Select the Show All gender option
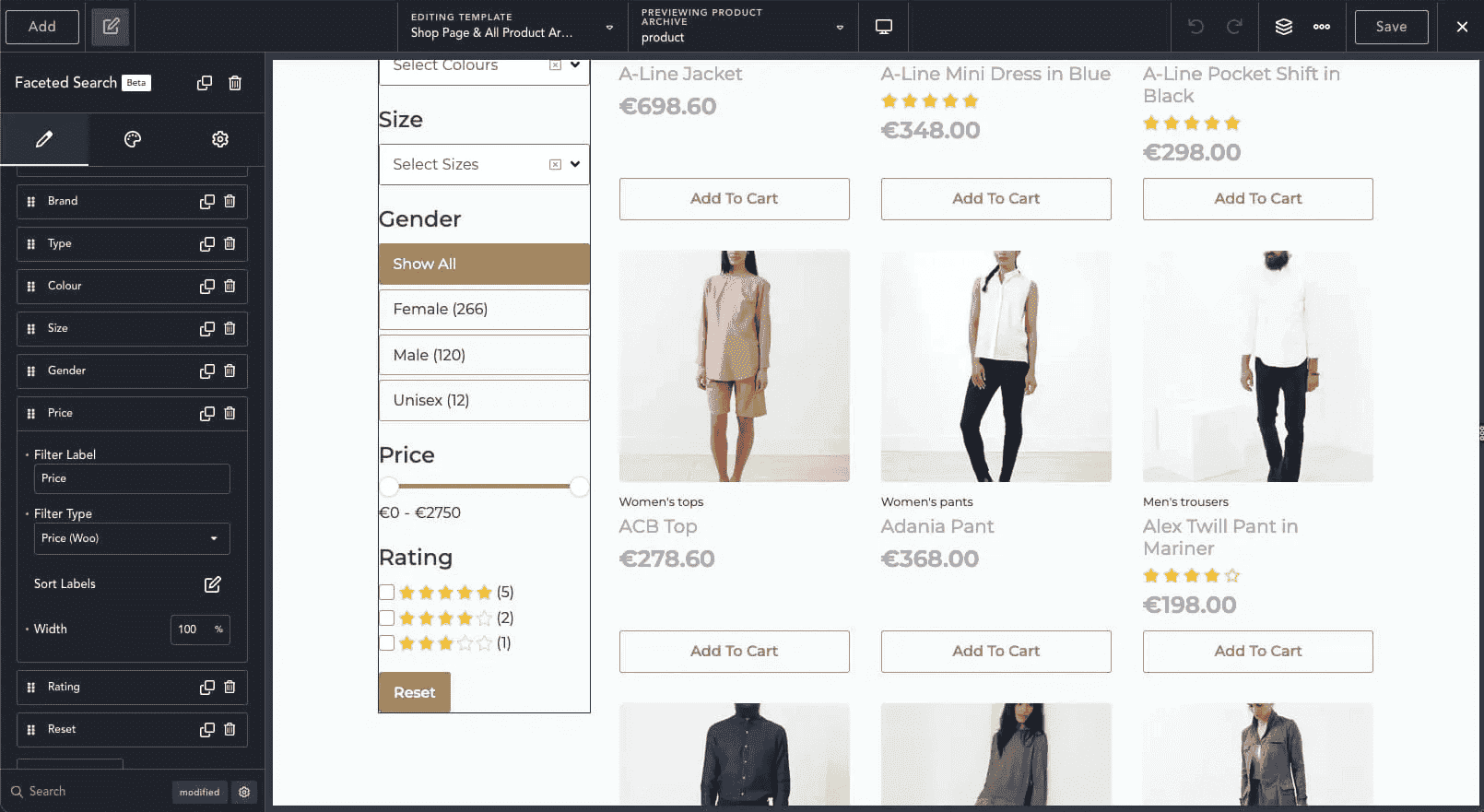The image size is (1484, 812). [x=484, y=264]
